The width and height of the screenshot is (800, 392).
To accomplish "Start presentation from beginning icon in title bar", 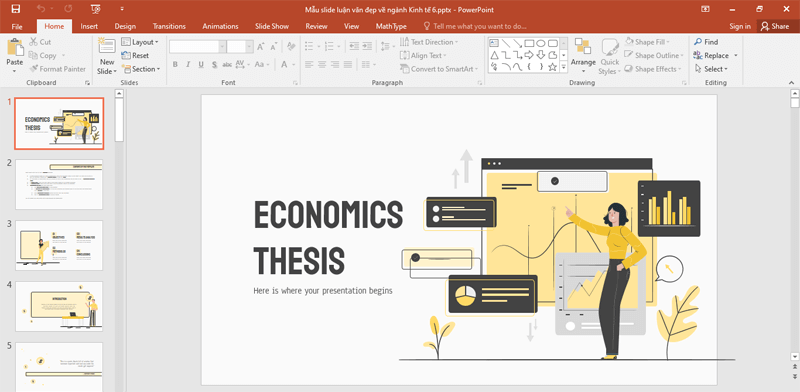I will 94,9.
